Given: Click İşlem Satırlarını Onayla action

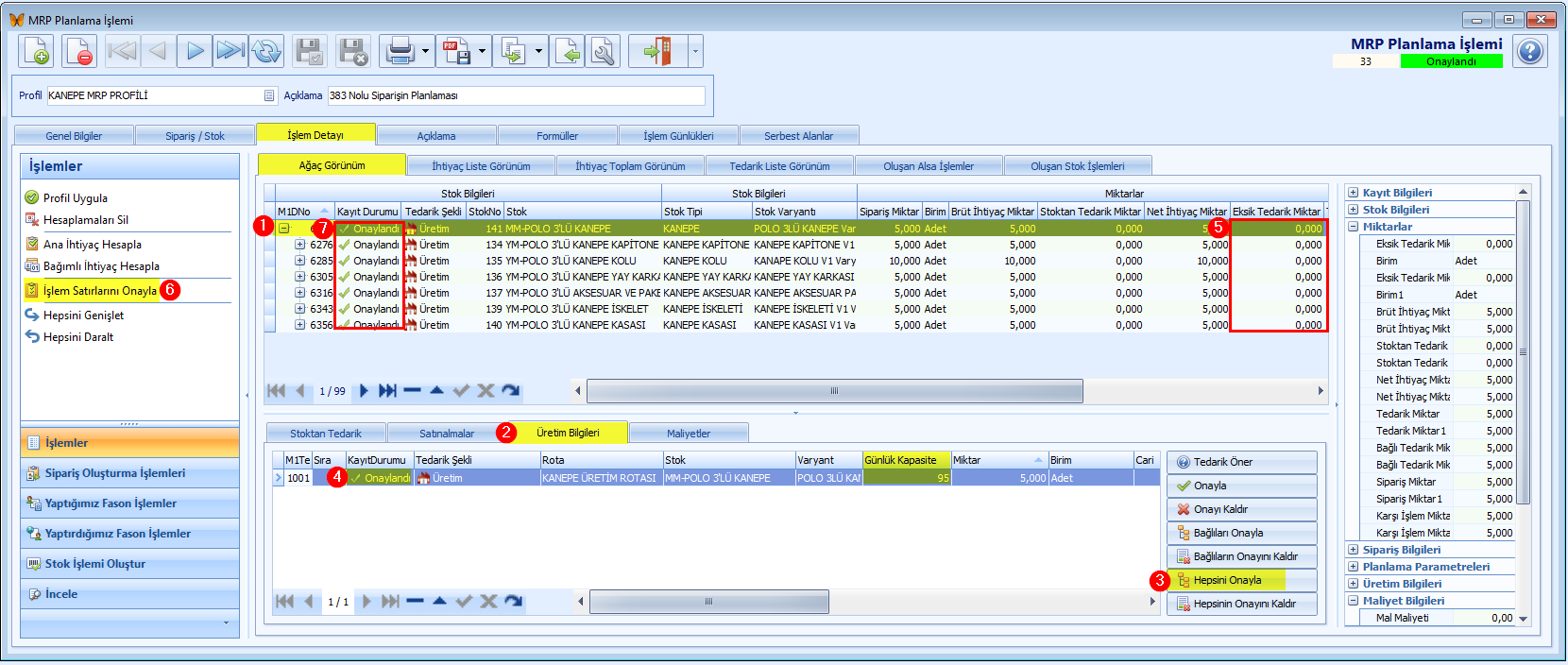Looking at the screenshot, I should (100, 291).
